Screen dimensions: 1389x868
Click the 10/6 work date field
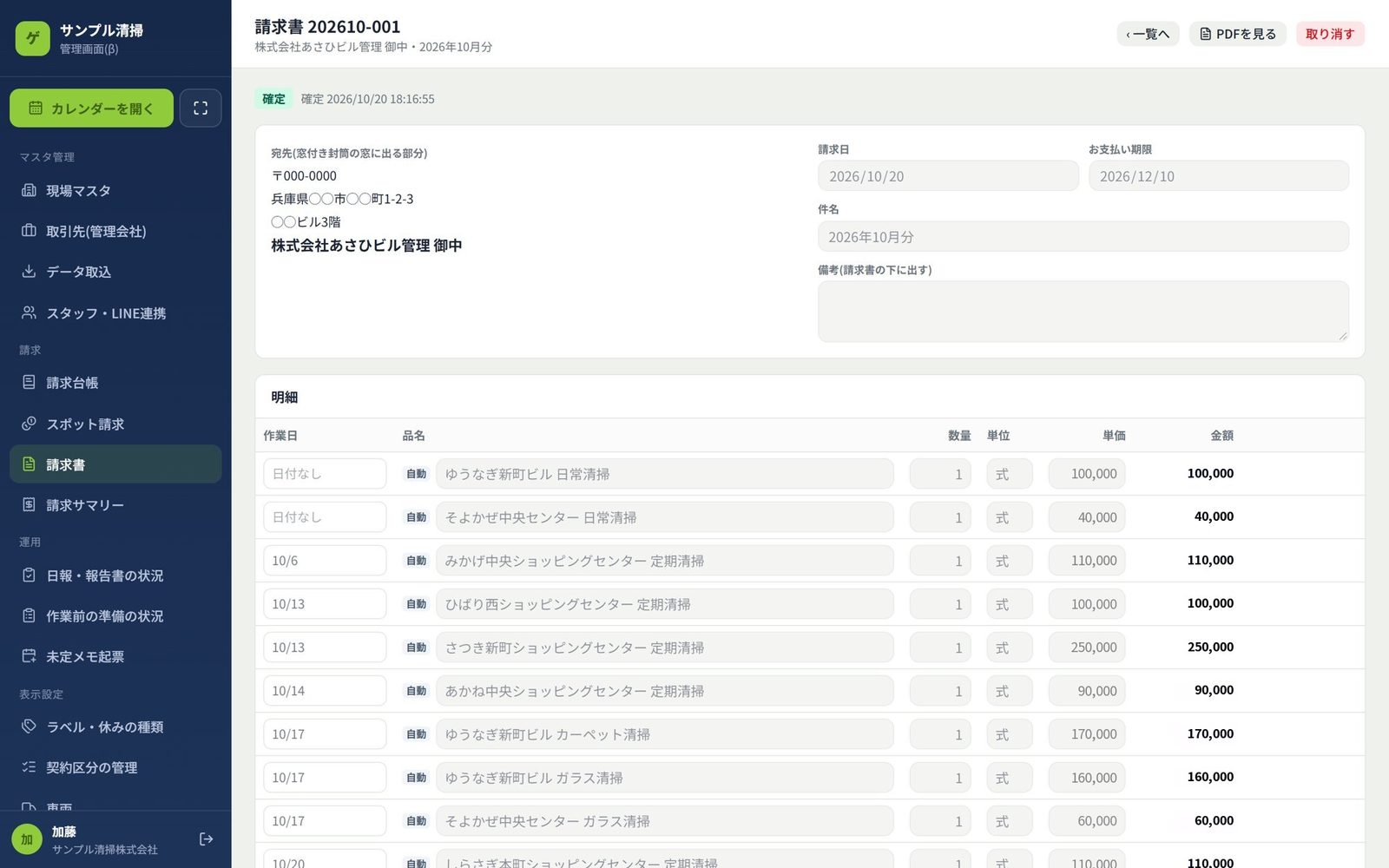pyautogui.click(x=325, y=561)
